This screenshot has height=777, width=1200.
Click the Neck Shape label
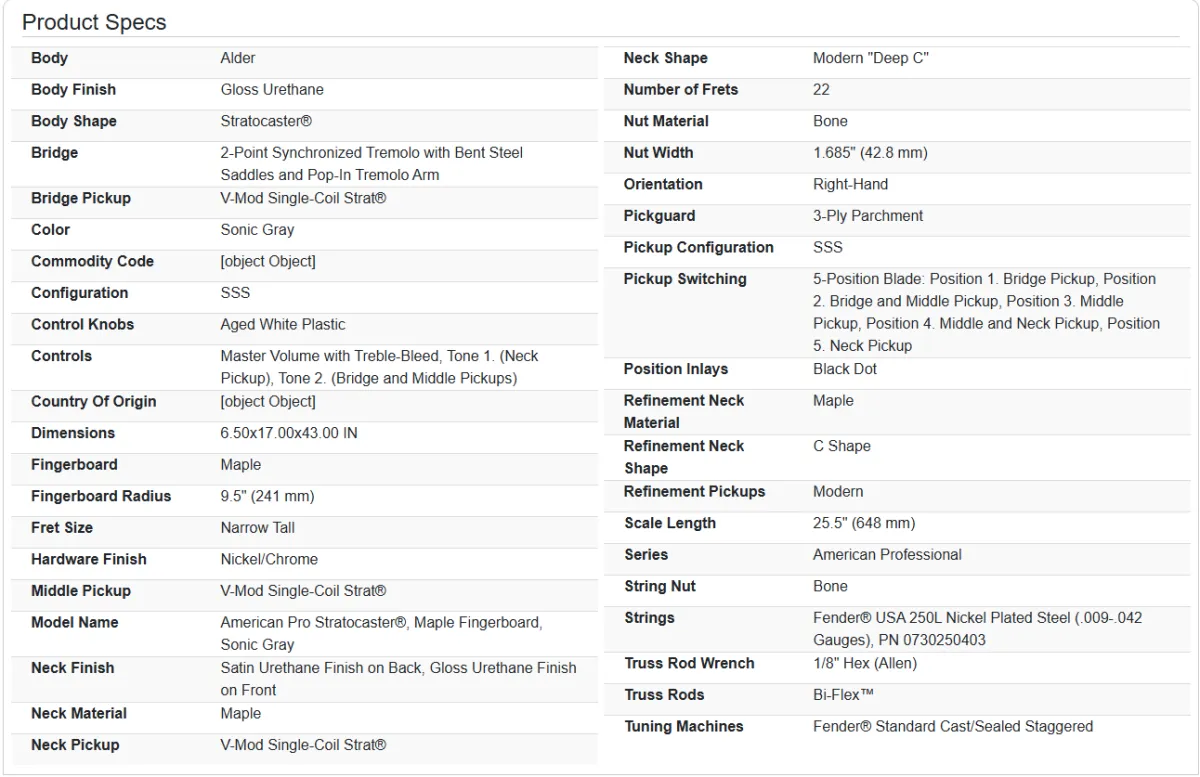[665, 58]
